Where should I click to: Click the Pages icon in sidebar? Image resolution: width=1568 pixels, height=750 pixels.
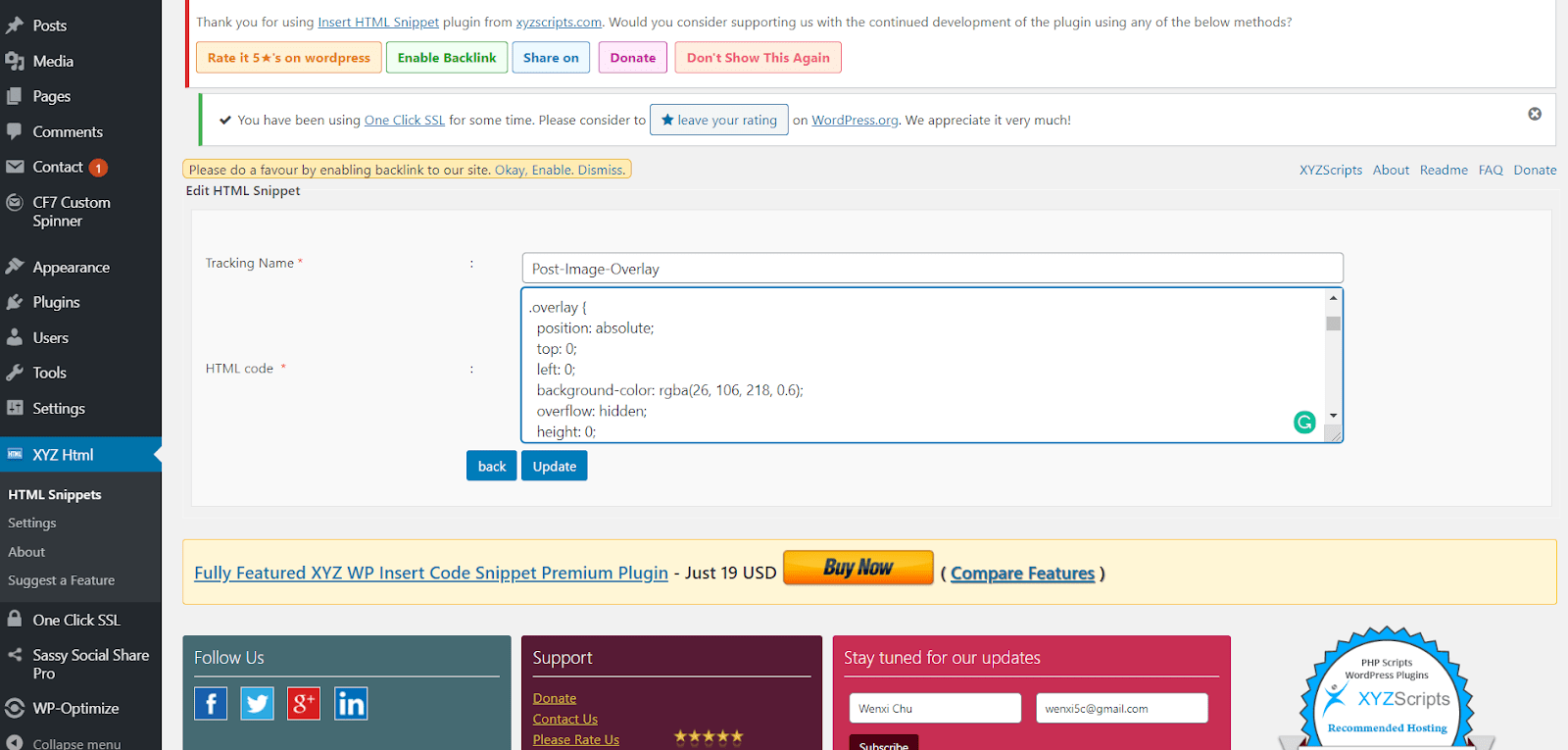15,96
